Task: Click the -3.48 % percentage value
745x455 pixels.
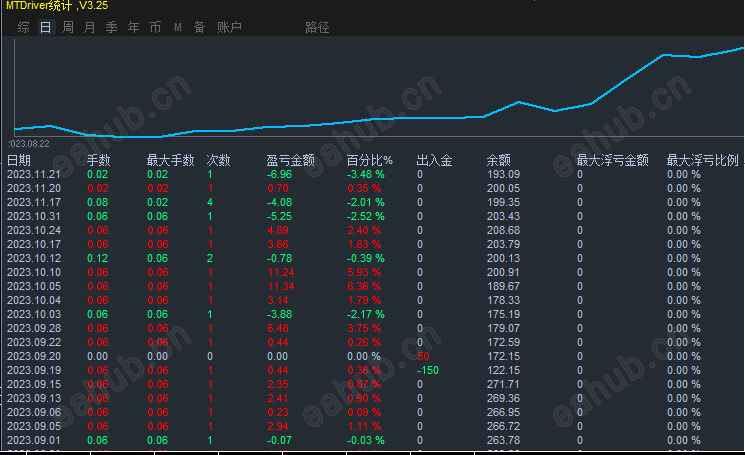Action: 365,174
